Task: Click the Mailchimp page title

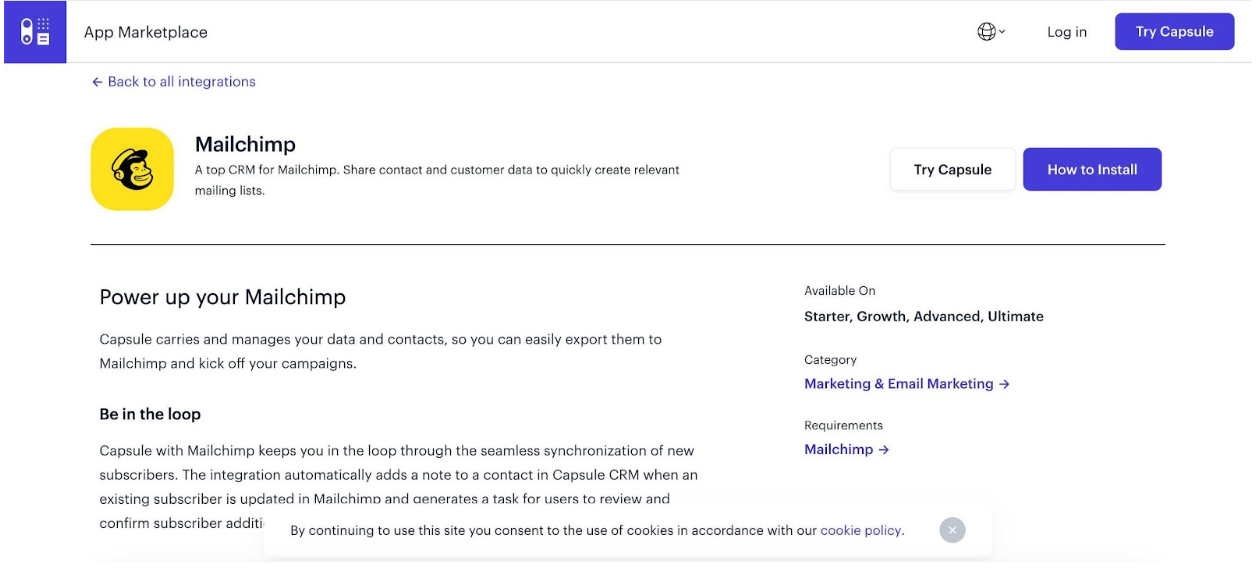Action: pyautogui.click(x=245, y=144)
